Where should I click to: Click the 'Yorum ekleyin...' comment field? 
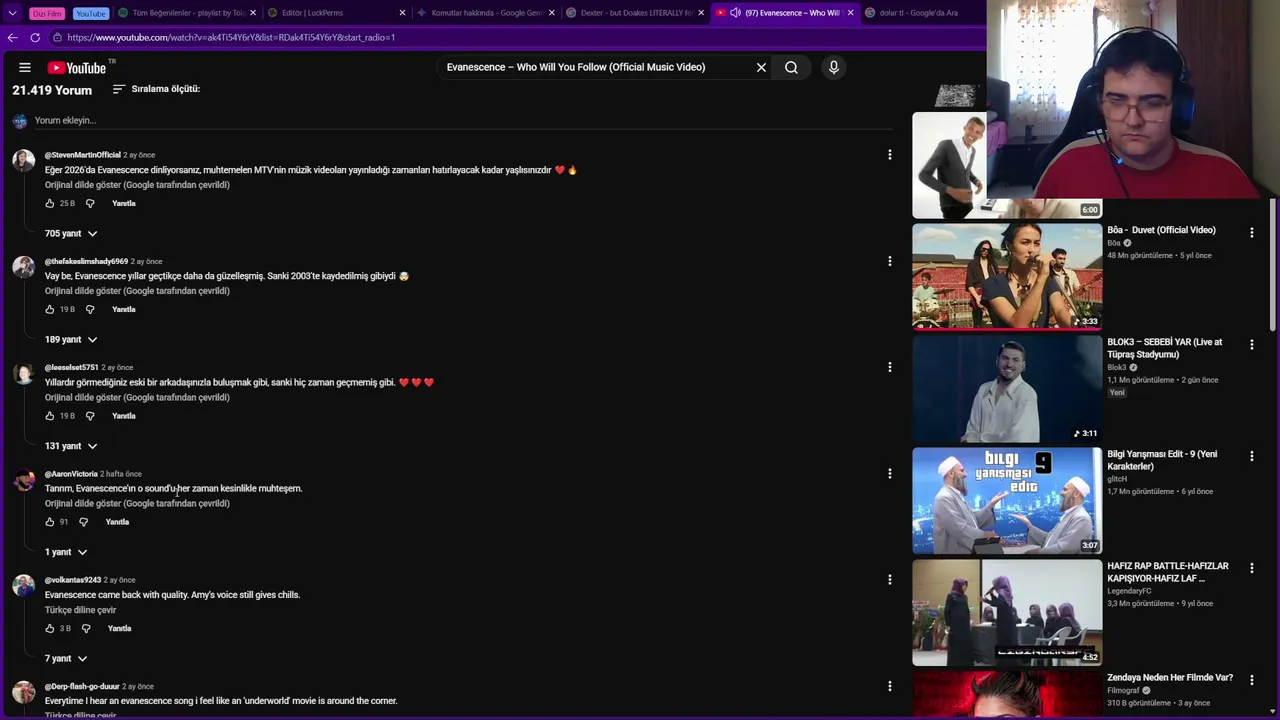pyautogui.click(x=465, y=120)
